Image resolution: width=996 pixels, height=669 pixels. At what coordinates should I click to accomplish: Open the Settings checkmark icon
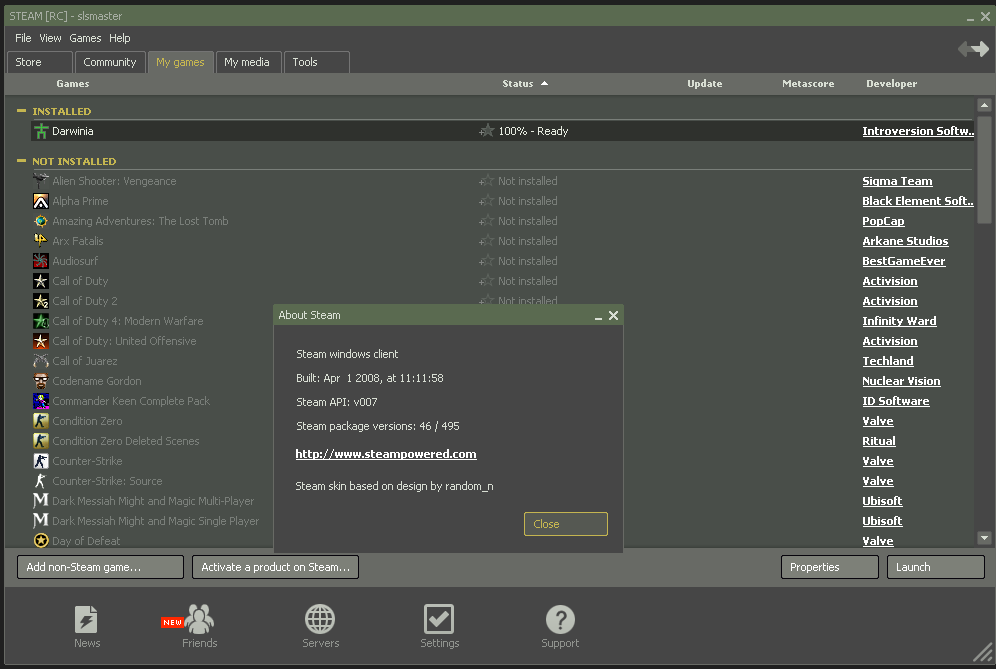(x=439, y=620)
